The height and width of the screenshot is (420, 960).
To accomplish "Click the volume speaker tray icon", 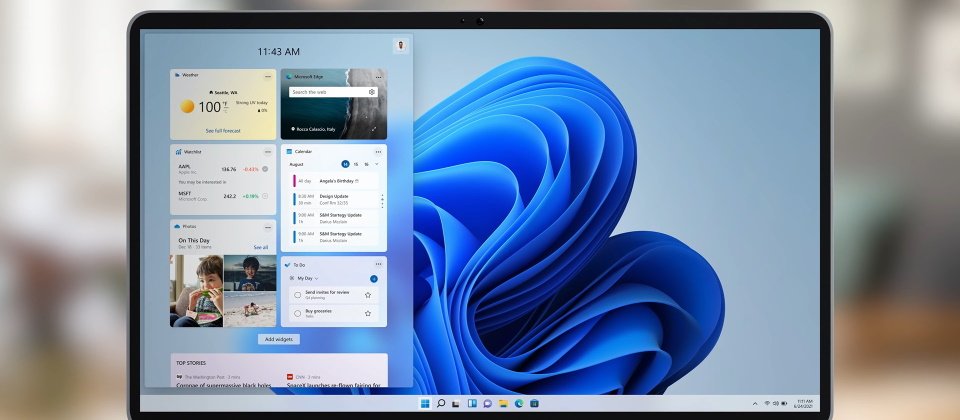I will click(776, 403).
